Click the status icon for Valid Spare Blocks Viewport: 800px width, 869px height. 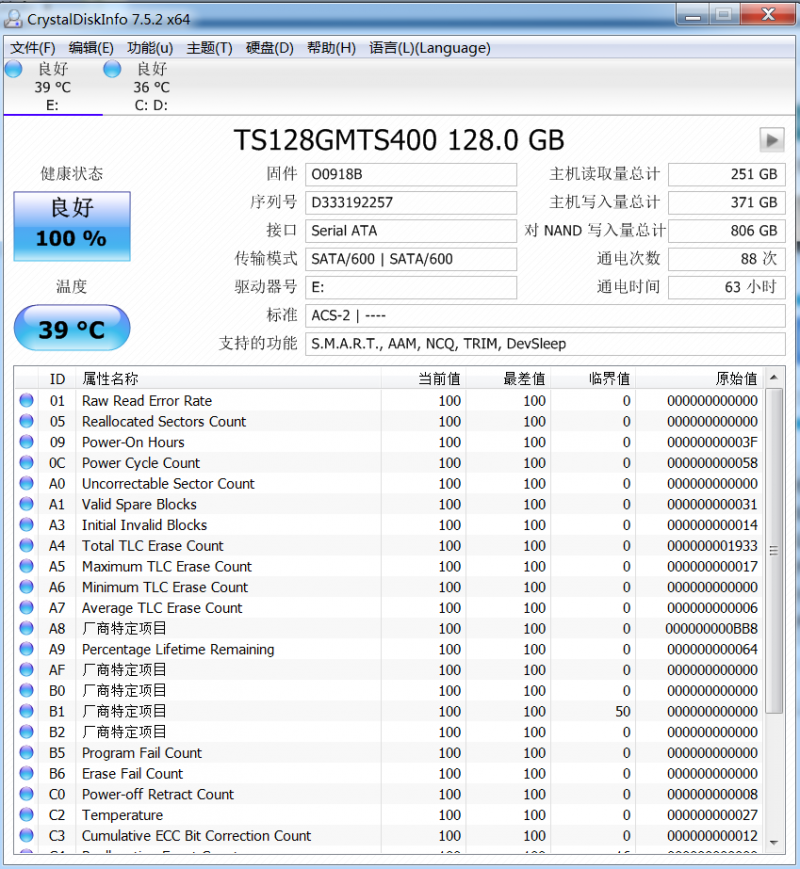click(26, 504)
